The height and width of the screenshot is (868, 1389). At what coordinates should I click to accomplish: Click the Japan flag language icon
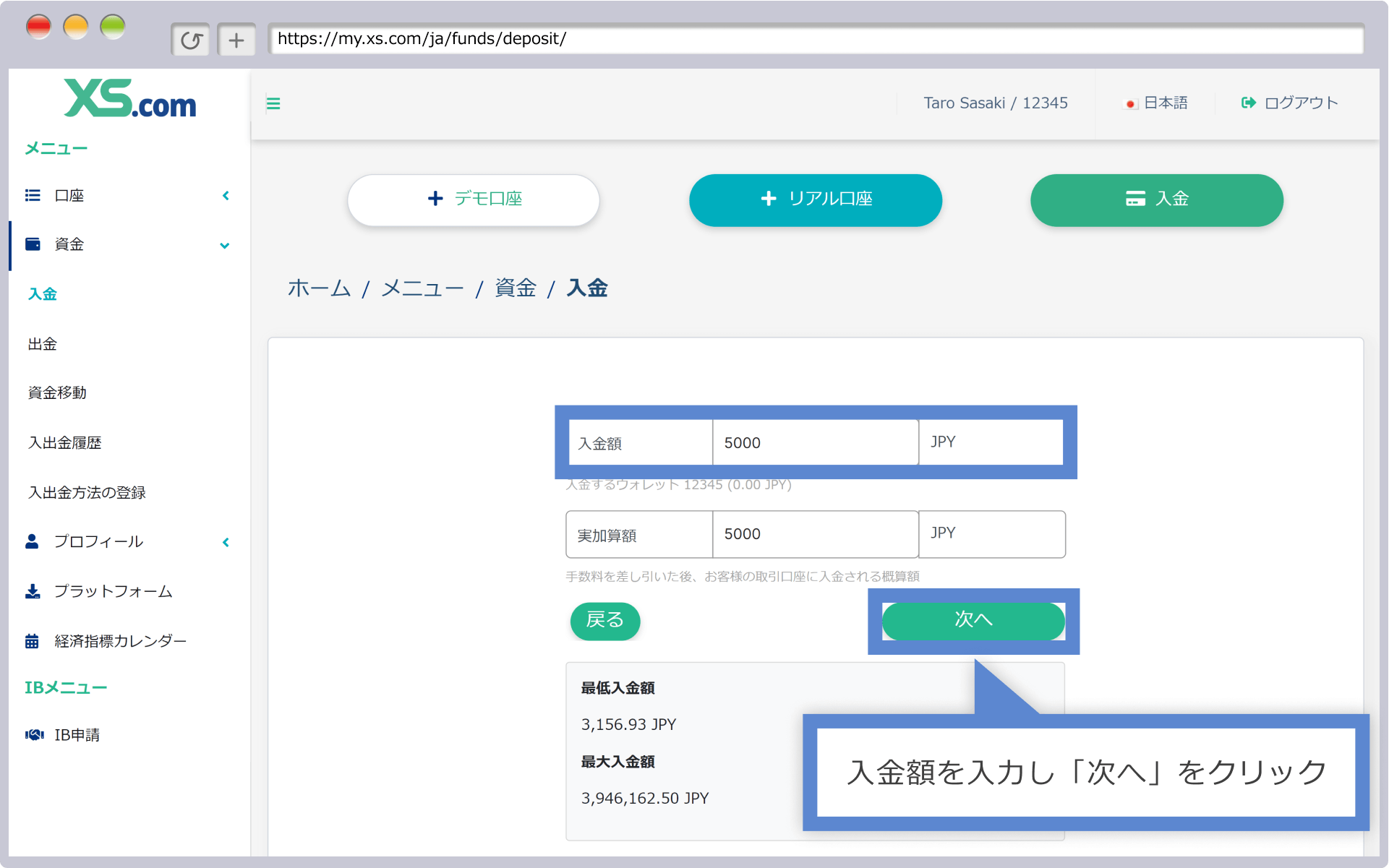click(x=1130, y=104)
